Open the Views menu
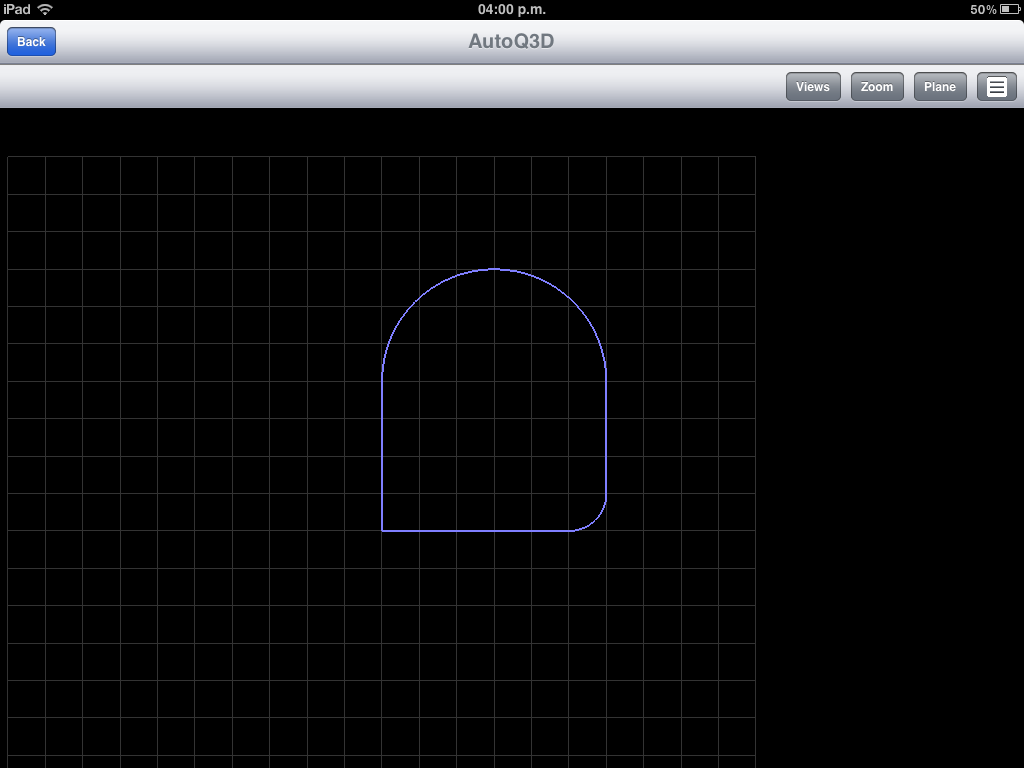 [x=813, y=87]
